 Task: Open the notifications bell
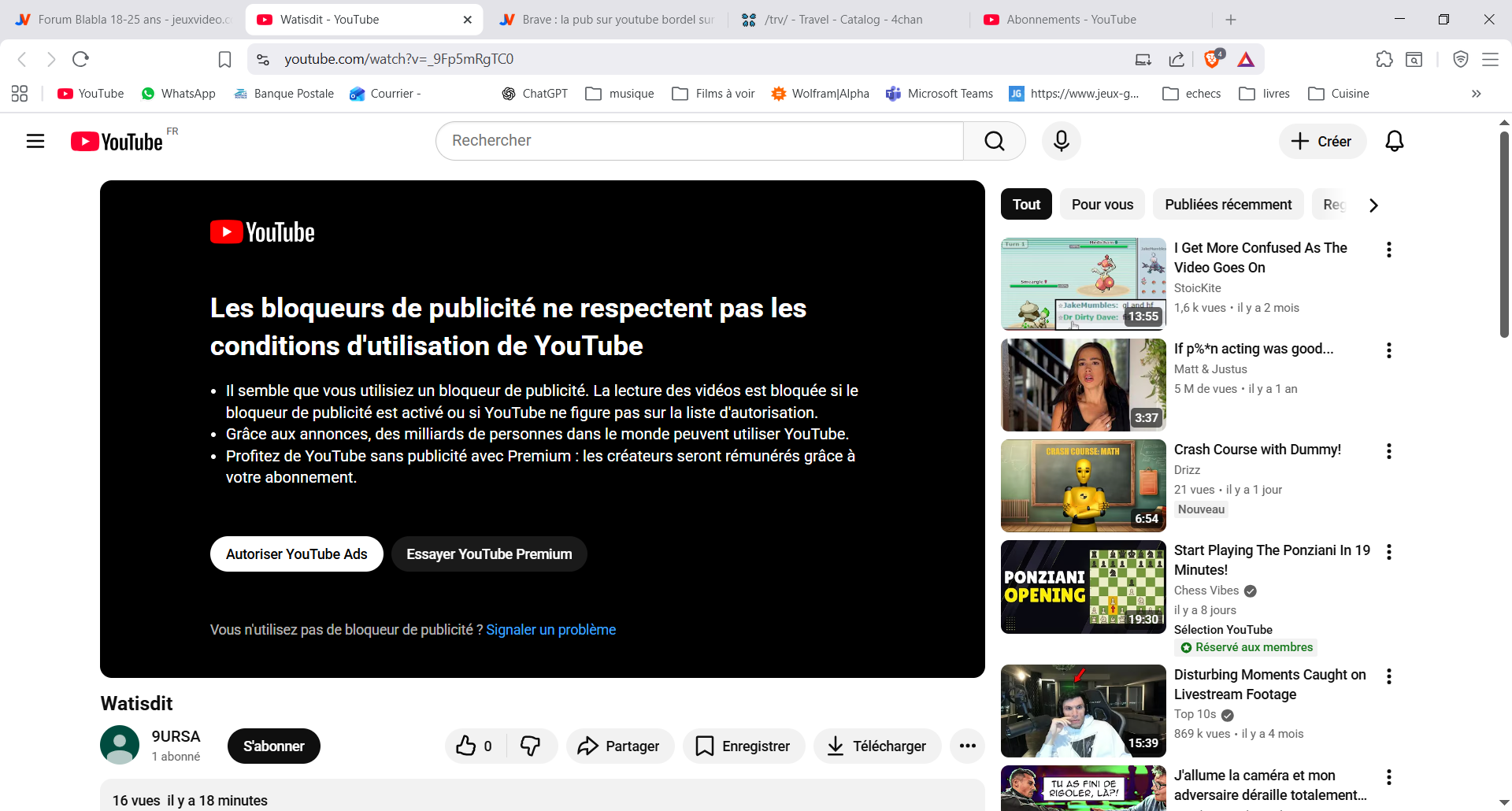(1394, 141)
